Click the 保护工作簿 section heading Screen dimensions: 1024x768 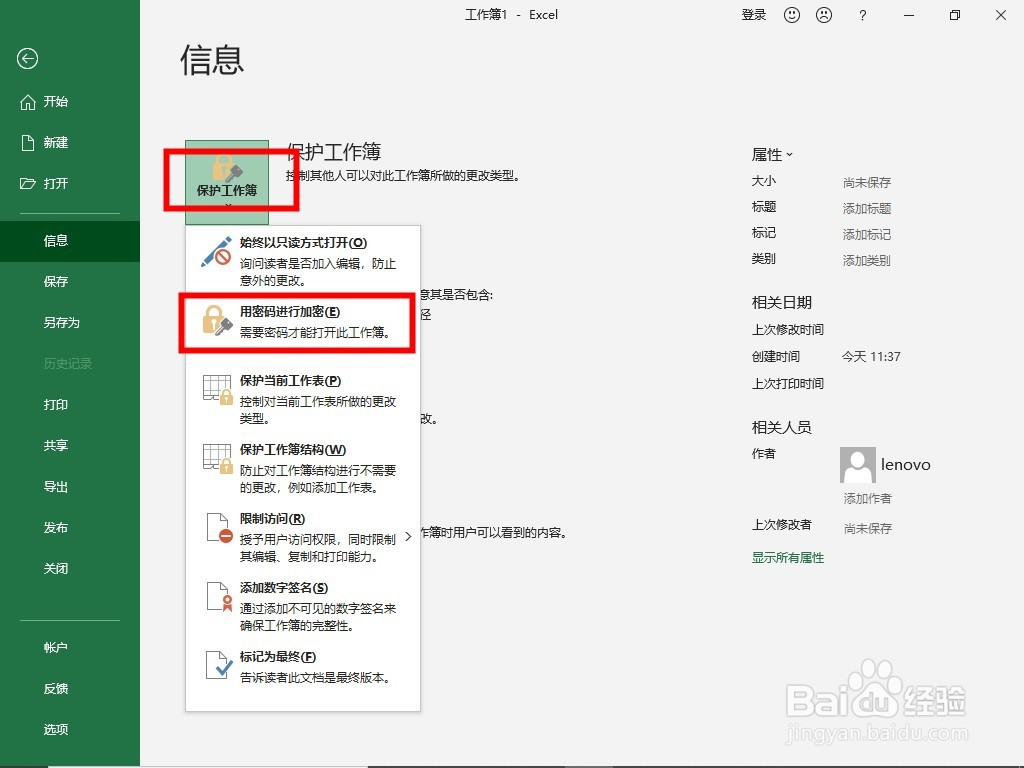point(334,152)
